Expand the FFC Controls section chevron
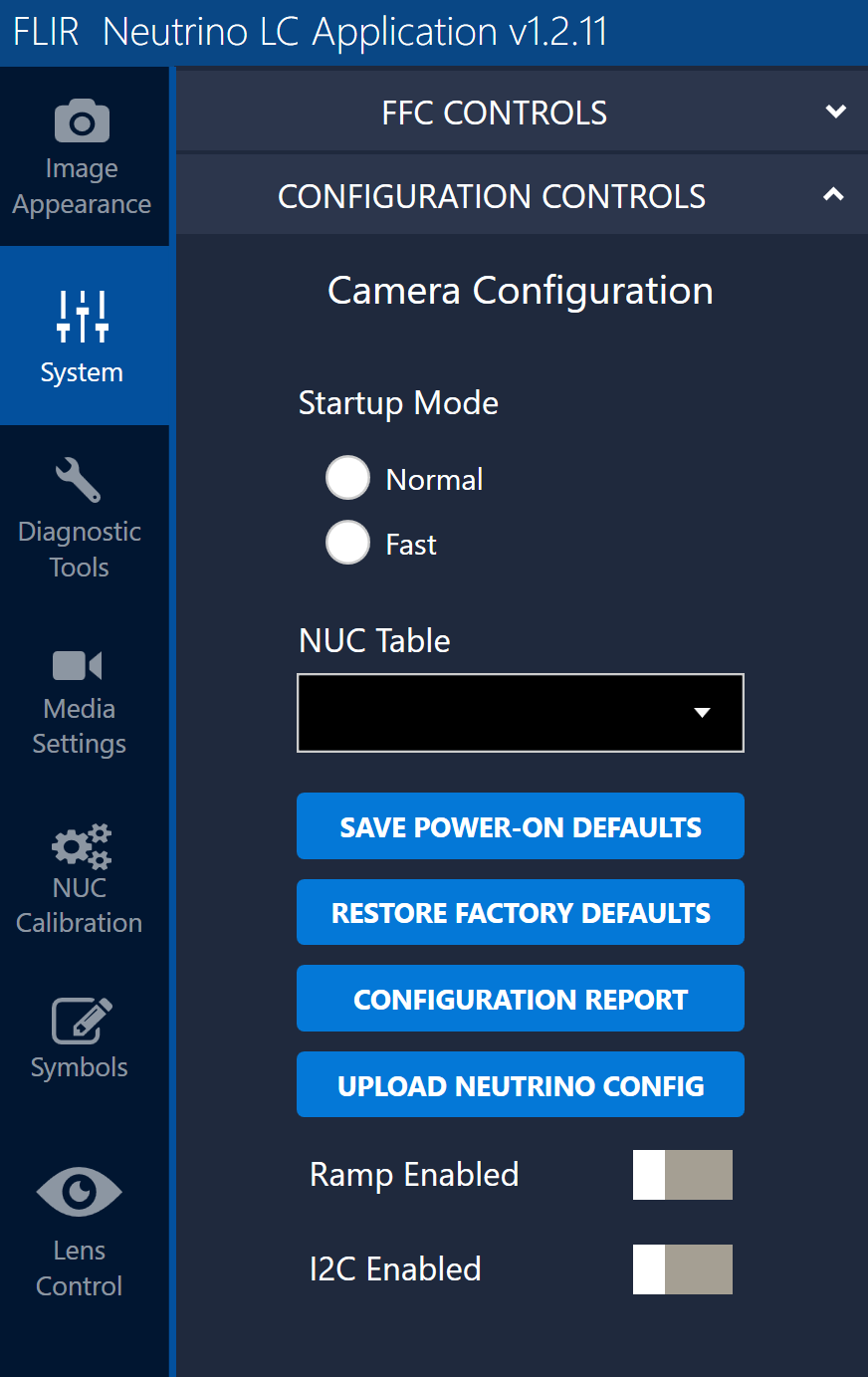Viewport: 868px width, 1377px height. coord(835,113)
